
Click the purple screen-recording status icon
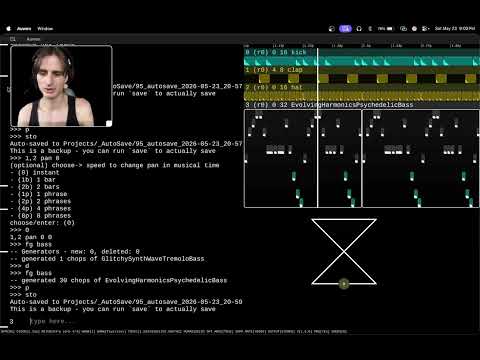pos(345,29)
